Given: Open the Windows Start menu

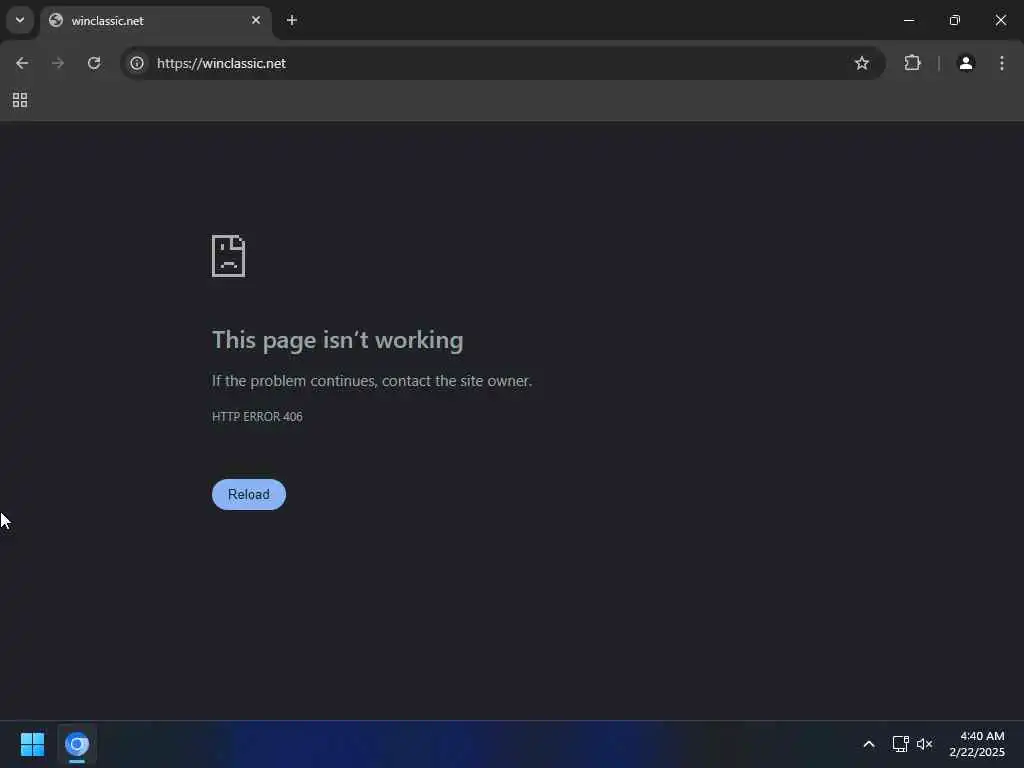Looking at the screenshot, I should click(33, 744).
